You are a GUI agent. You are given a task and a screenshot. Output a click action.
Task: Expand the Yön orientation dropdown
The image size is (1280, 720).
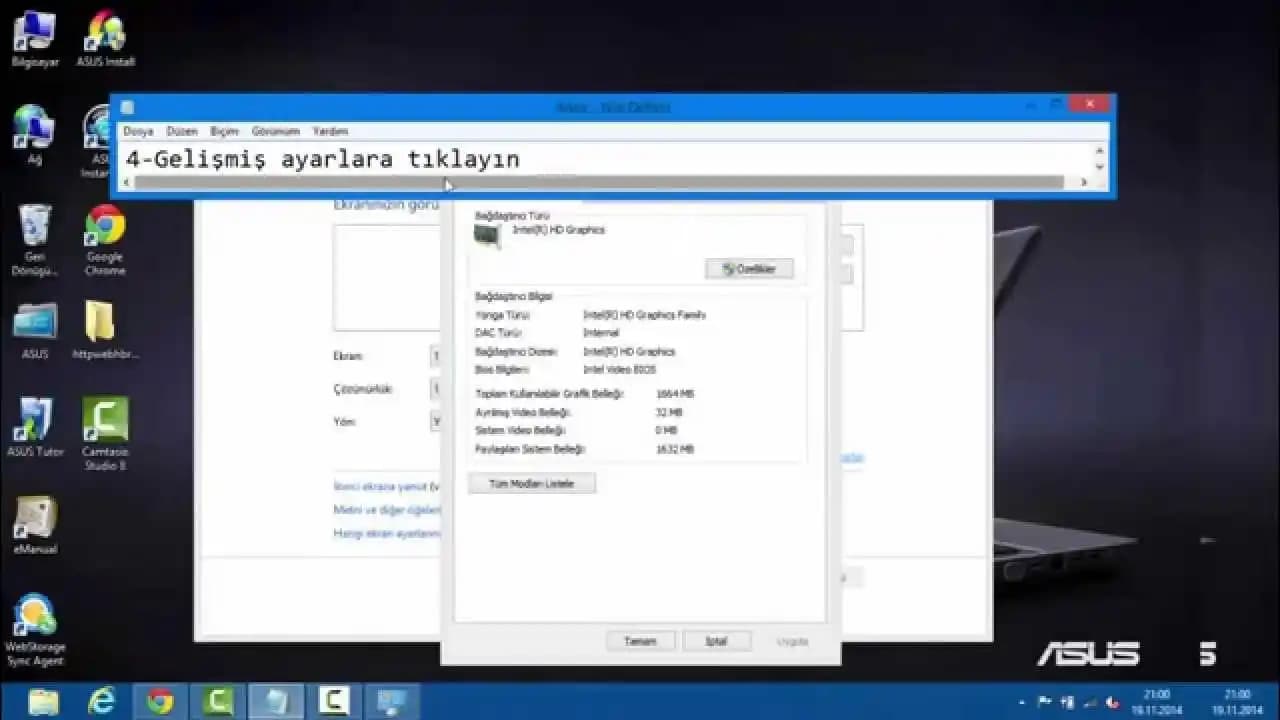click(436, 421)
